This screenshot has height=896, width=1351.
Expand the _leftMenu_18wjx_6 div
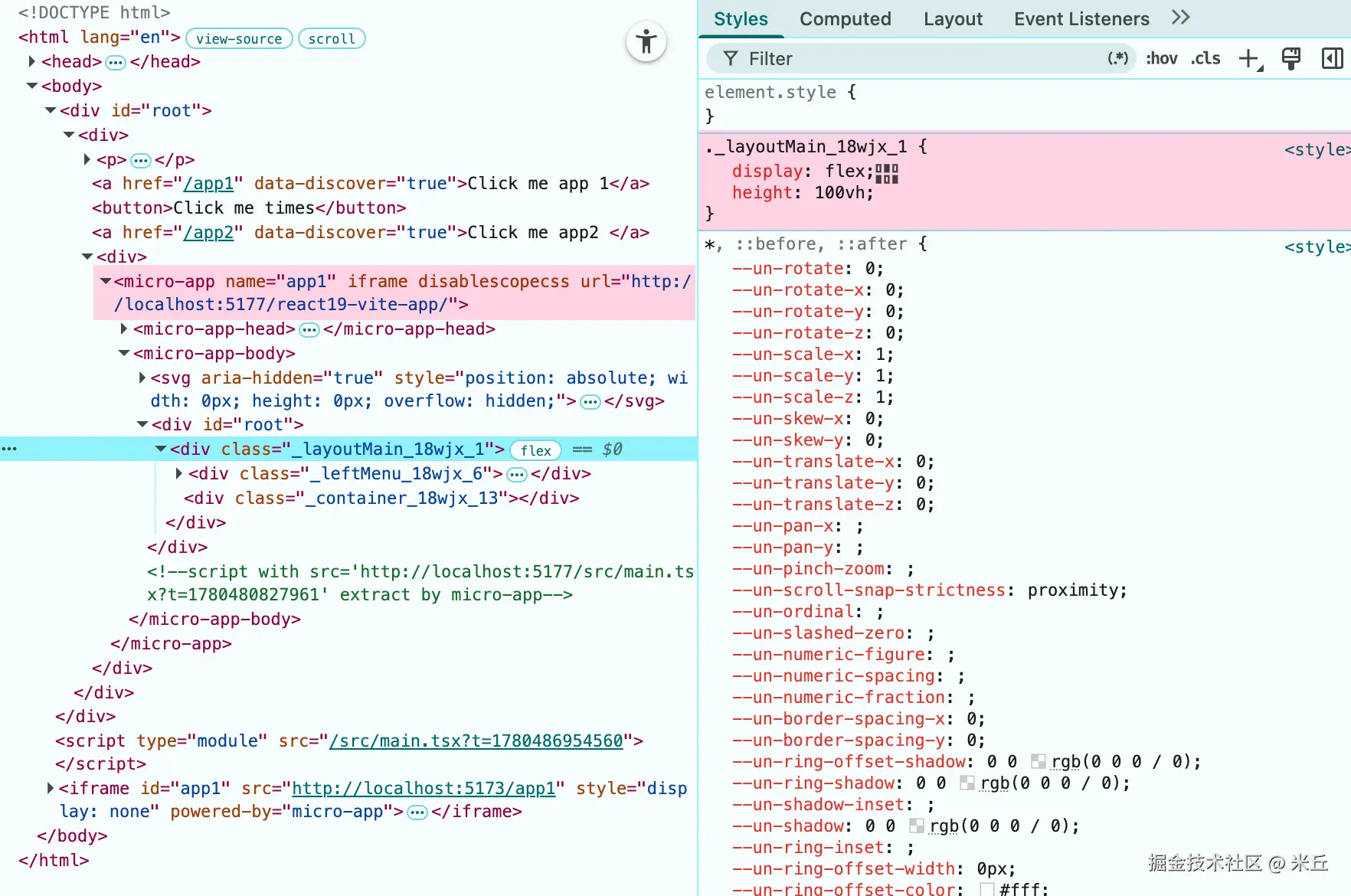[x=179, y=473]
